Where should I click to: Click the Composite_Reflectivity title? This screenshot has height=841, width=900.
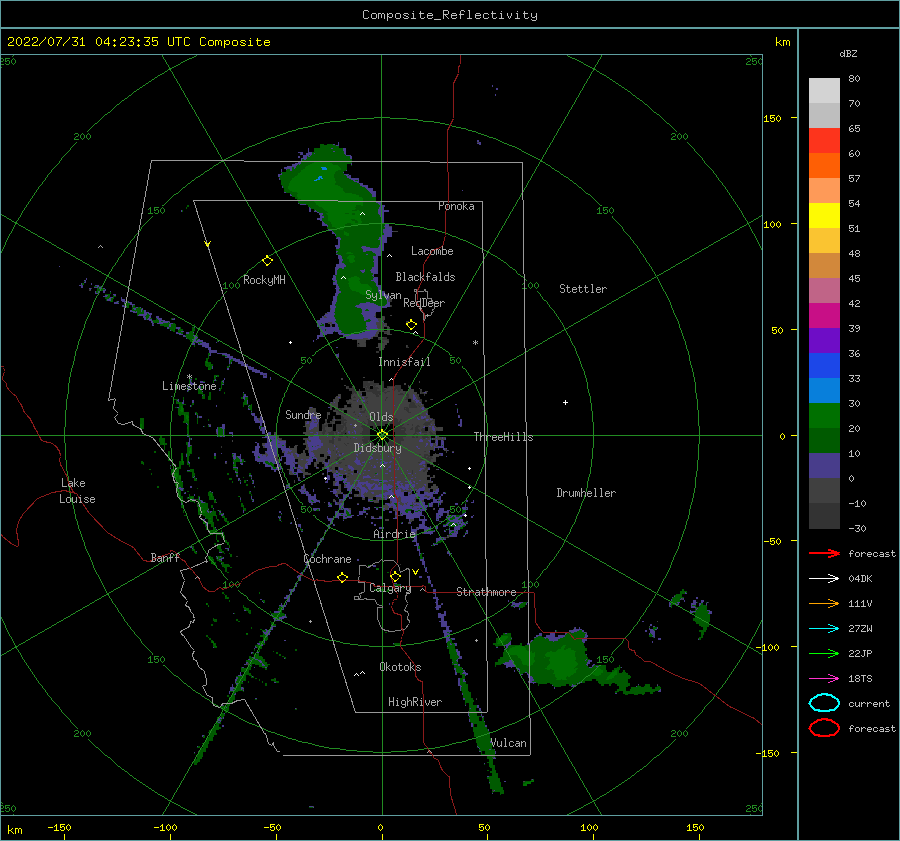(450, 15)
